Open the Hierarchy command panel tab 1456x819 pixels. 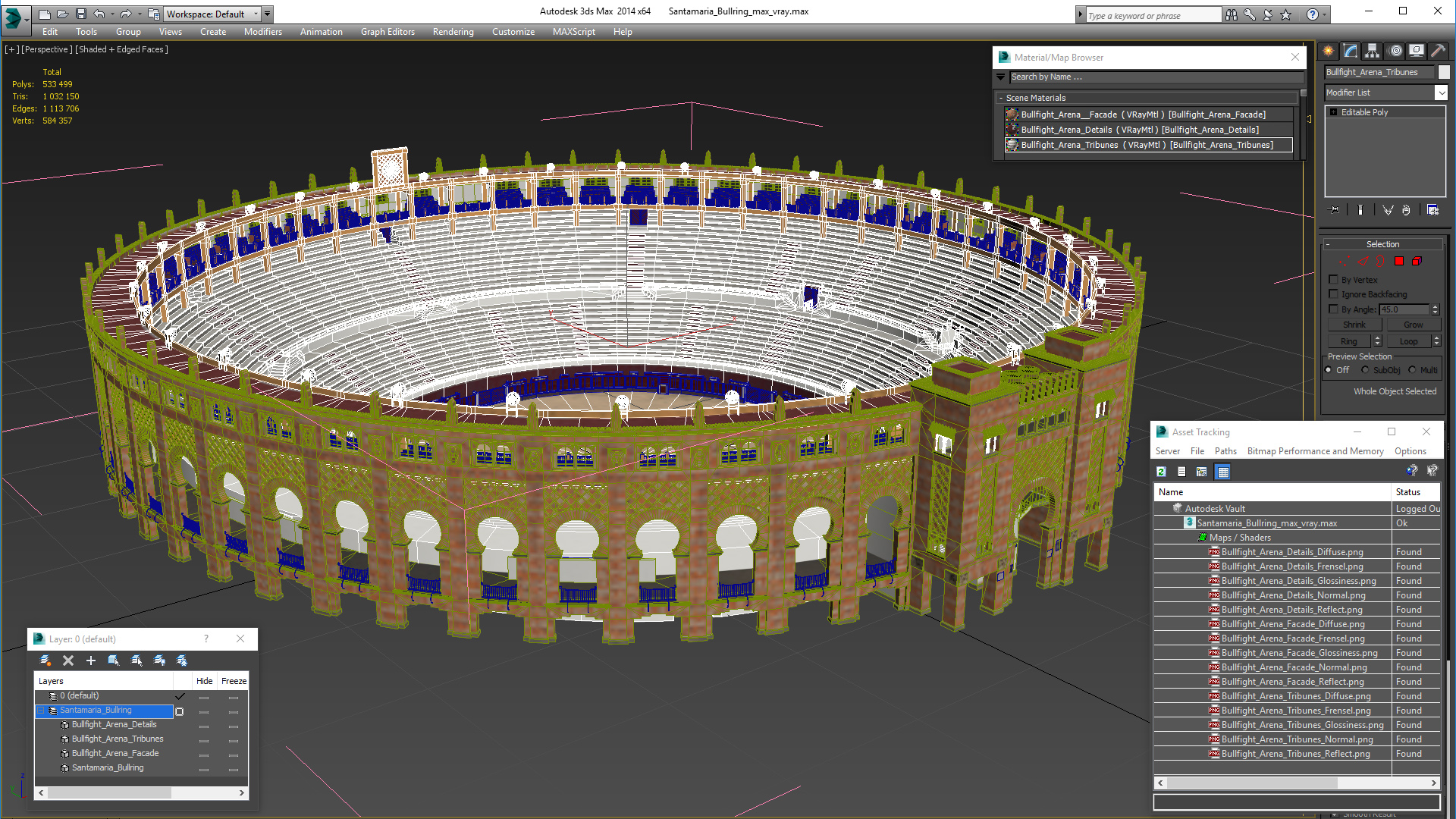point(1373,51)
